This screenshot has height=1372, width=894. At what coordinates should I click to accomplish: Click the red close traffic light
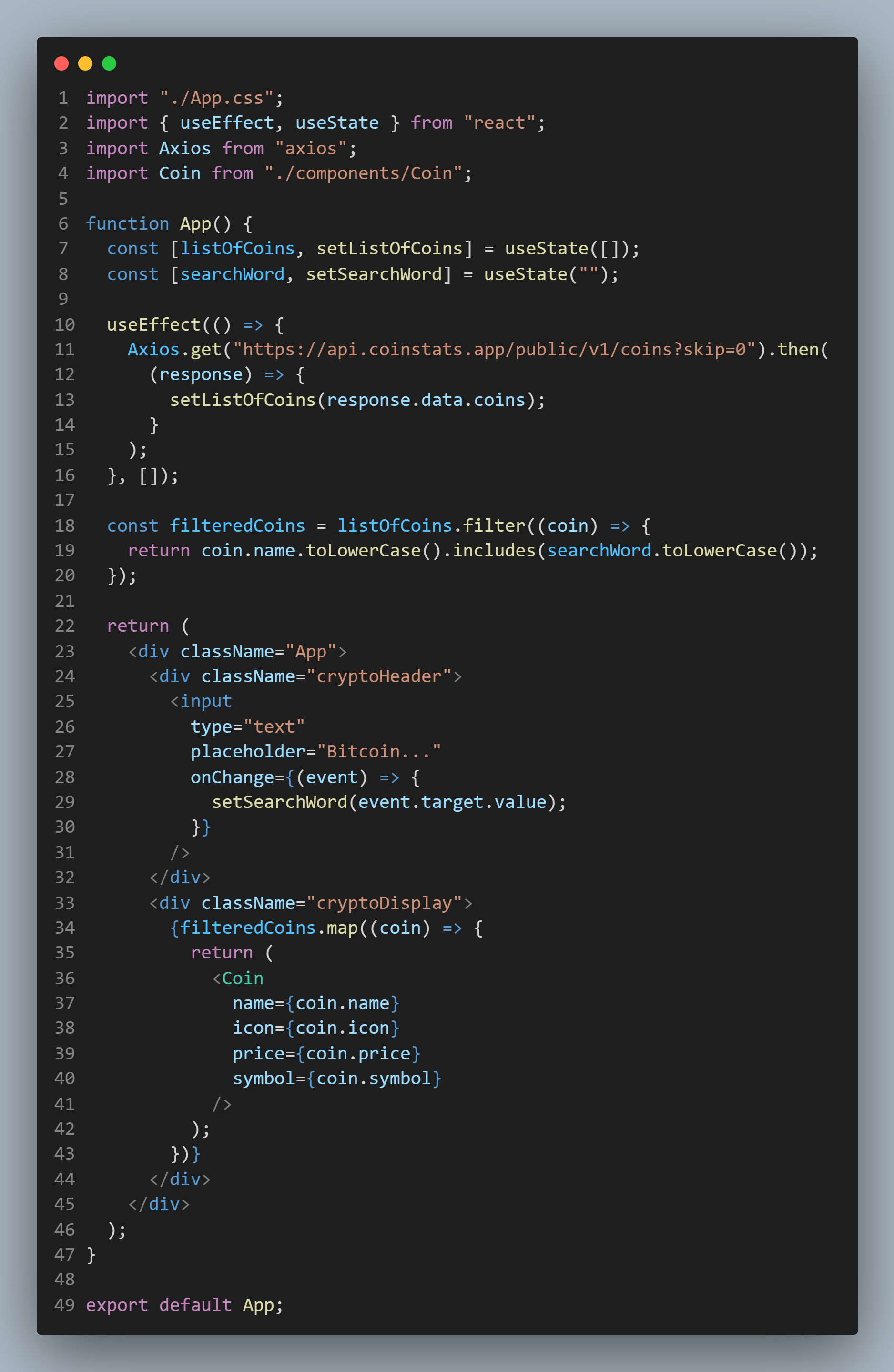pyautogui.click(x=61, y=63)
